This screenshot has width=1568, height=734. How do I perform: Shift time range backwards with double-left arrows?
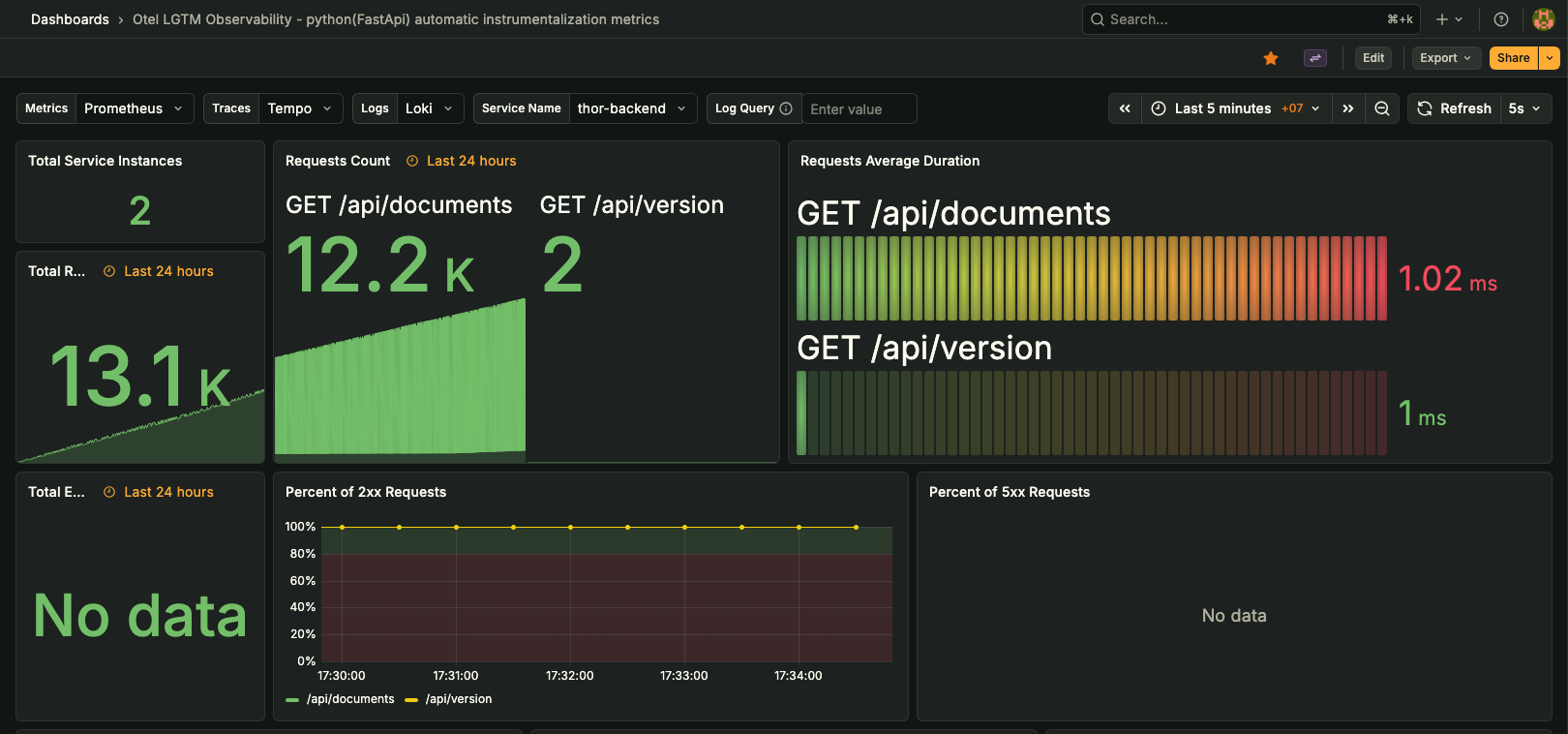click(1125, 108)
